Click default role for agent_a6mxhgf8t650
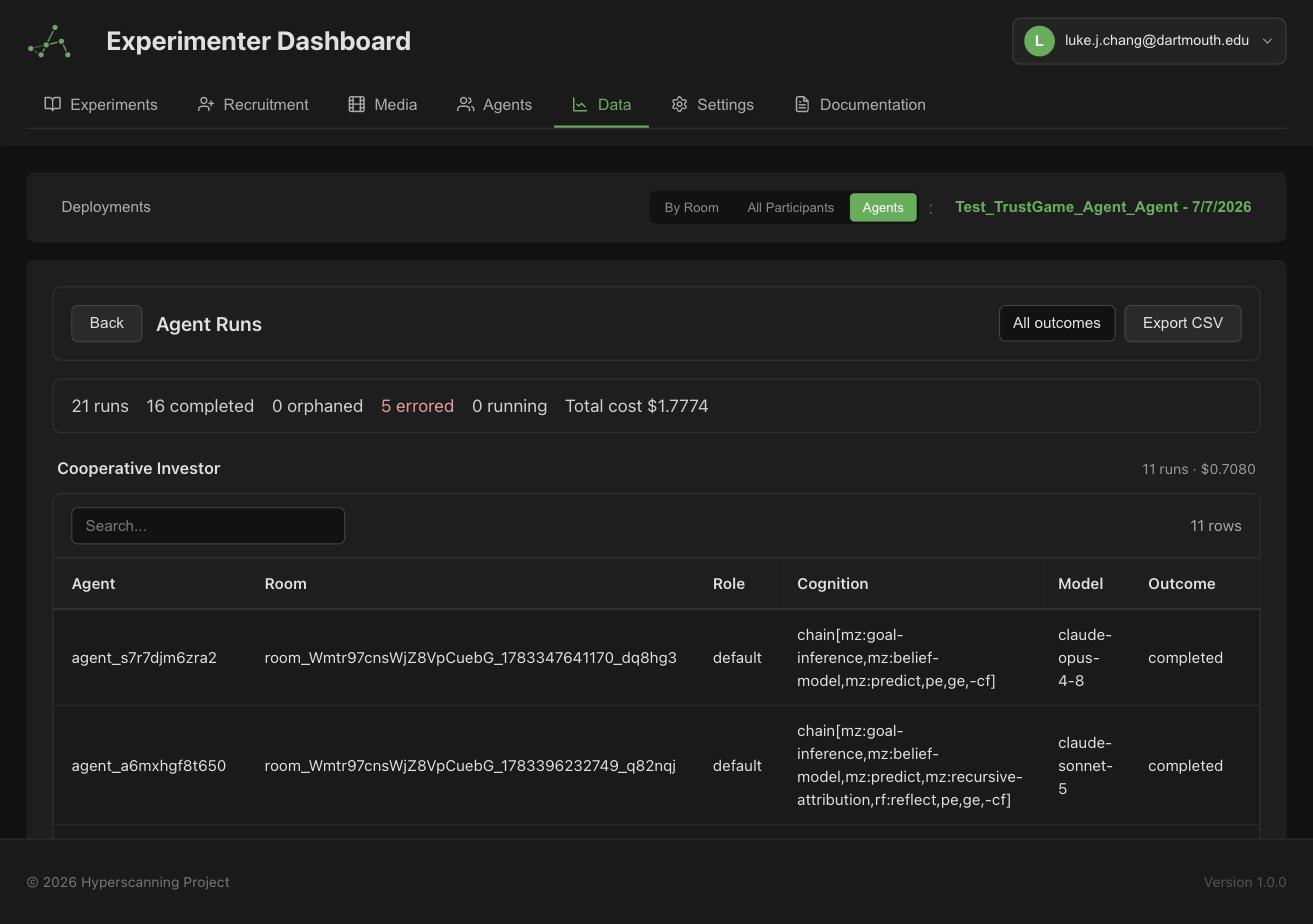 click(x=737, y=766)
